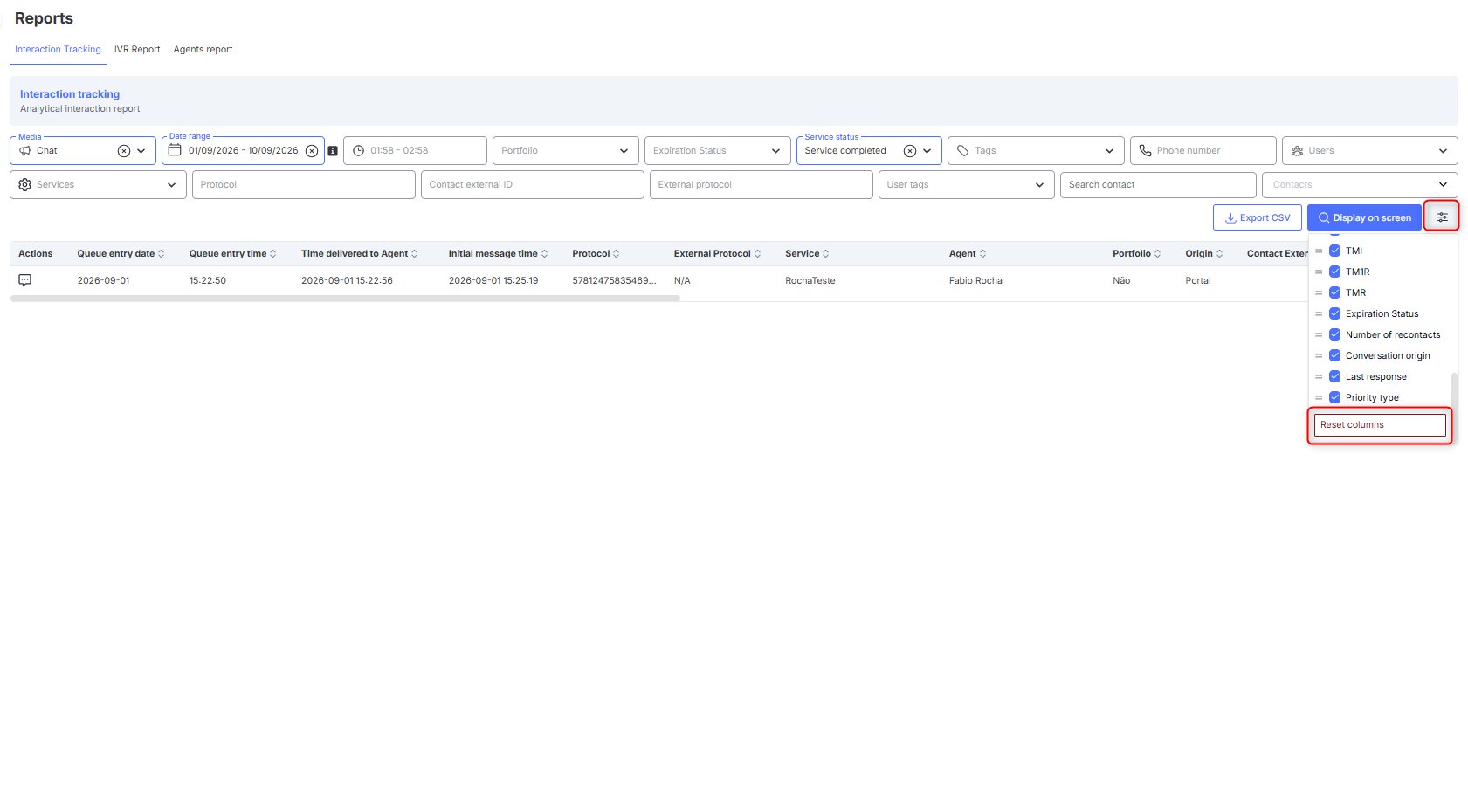Toggle Priority type column checkbox
The width and height of the screenshot is (1468, 812).
tap(1334, 397)
